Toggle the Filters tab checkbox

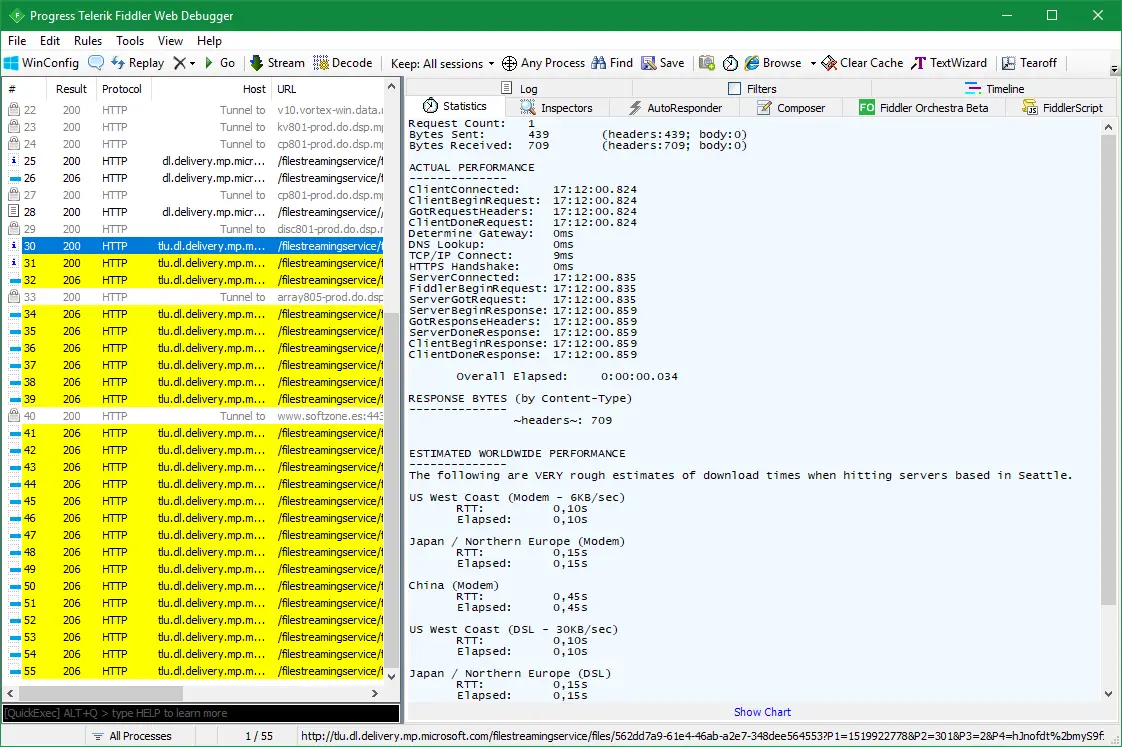click(735, 89)
